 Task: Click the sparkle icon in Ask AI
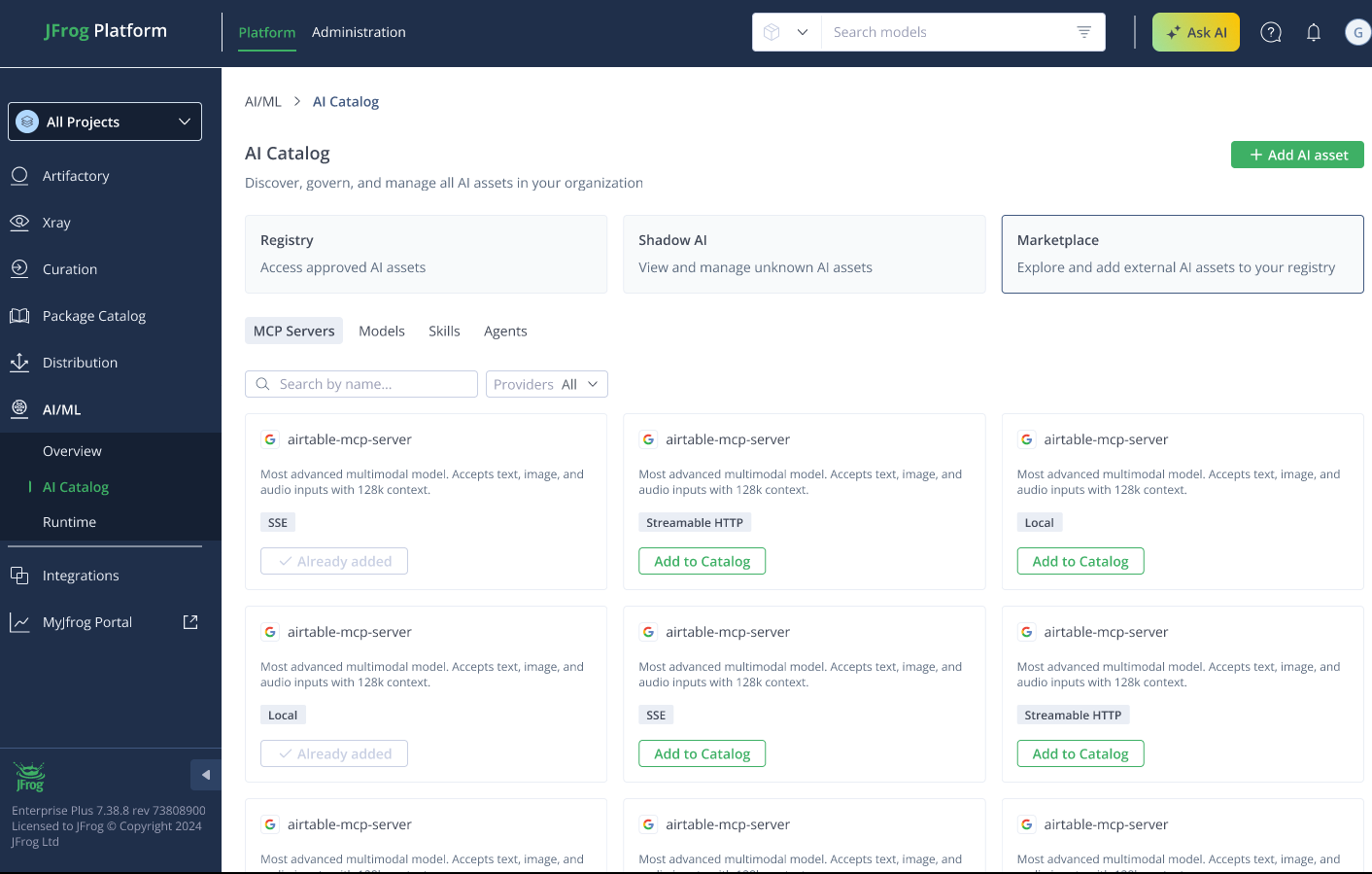pyautogui.click(x=1174, y=32)
